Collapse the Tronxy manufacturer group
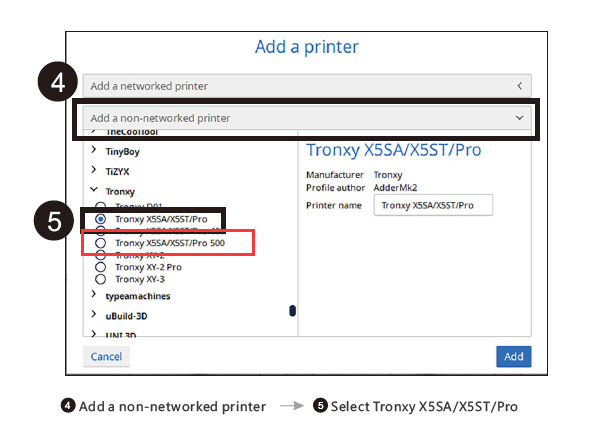598x433 pixels. tap(94, 190)
